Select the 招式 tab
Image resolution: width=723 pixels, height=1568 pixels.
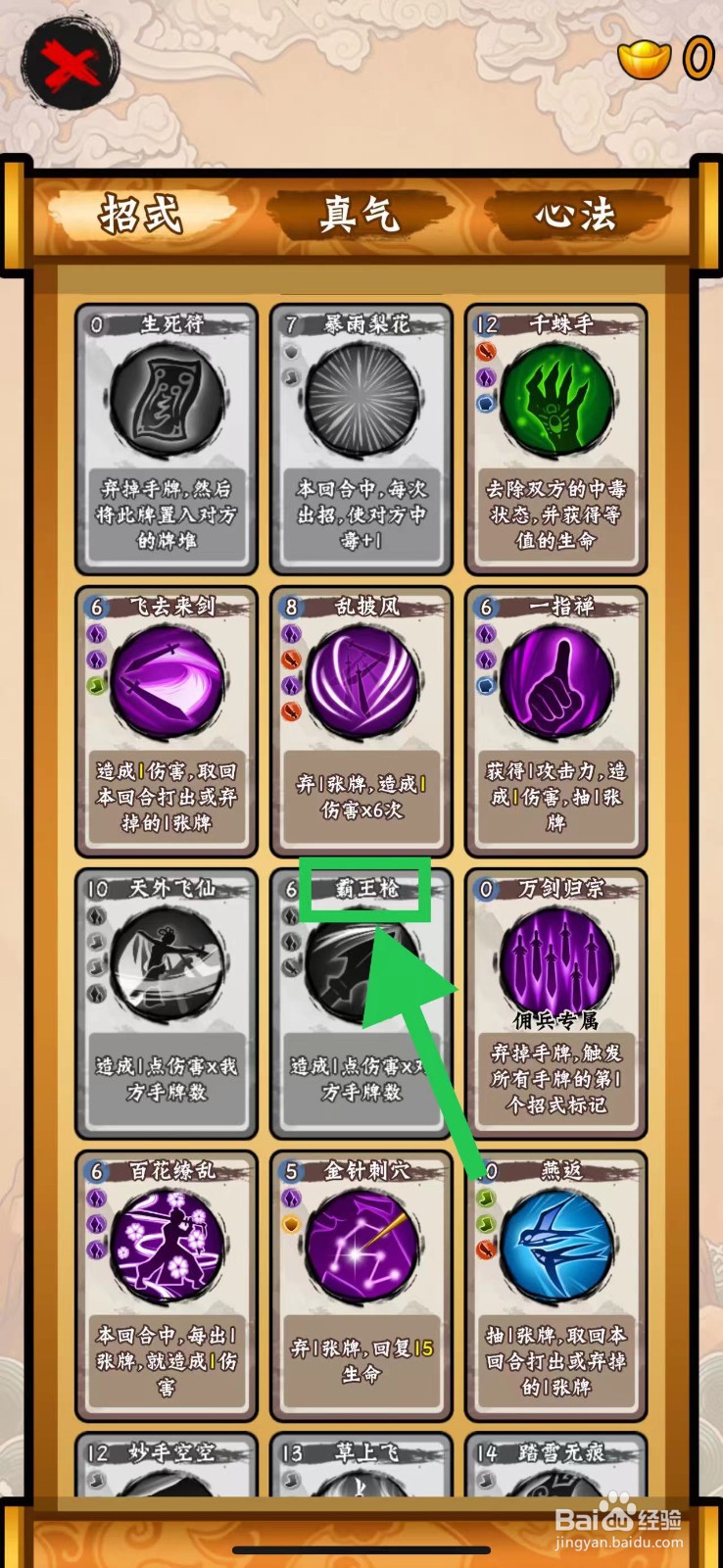(x=141, y=215)
